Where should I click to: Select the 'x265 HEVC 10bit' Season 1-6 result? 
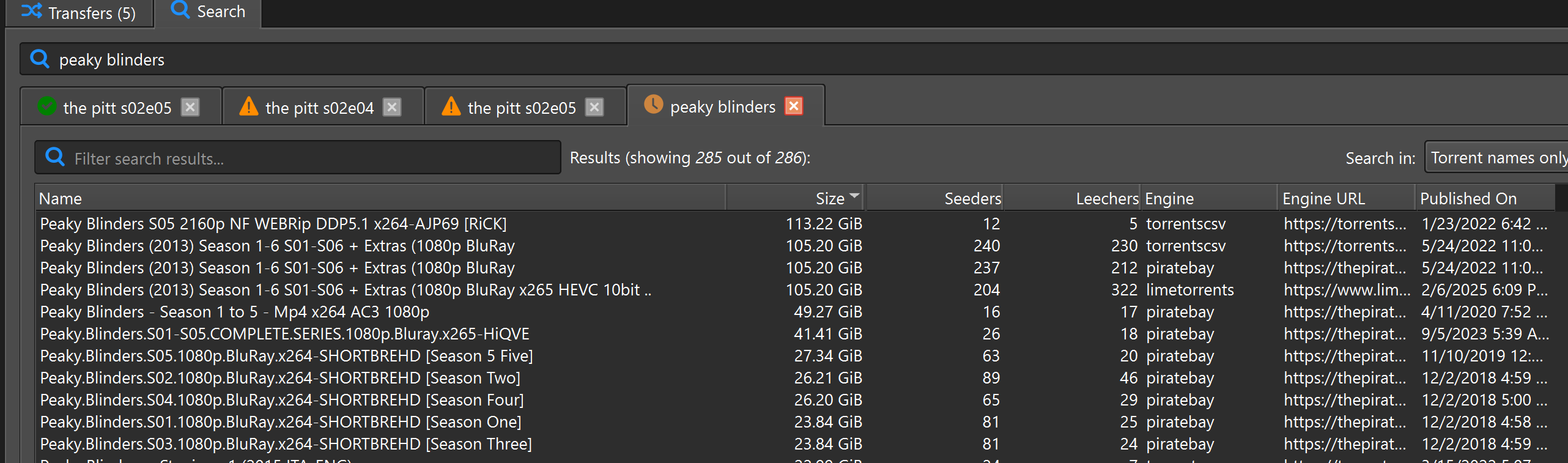coord(346,290)
